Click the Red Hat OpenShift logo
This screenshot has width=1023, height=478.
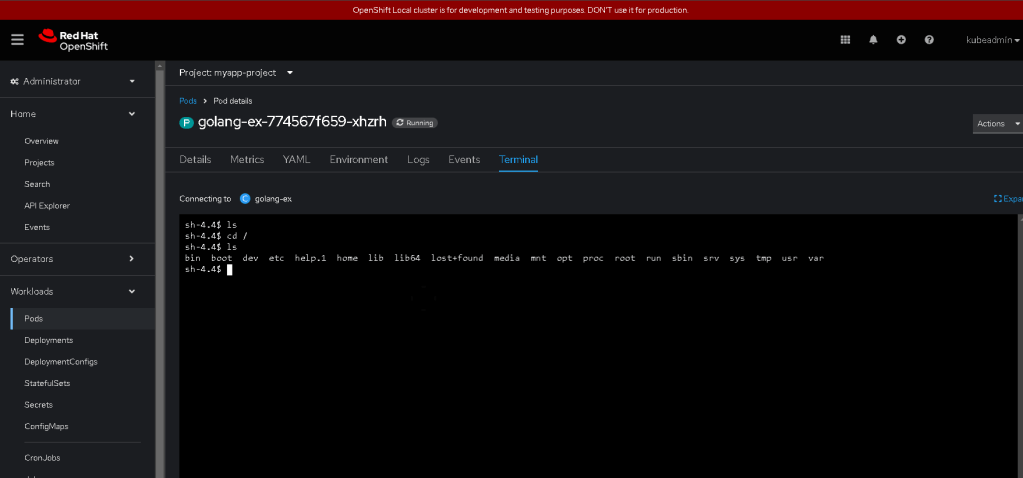click(x=73, y=40)
